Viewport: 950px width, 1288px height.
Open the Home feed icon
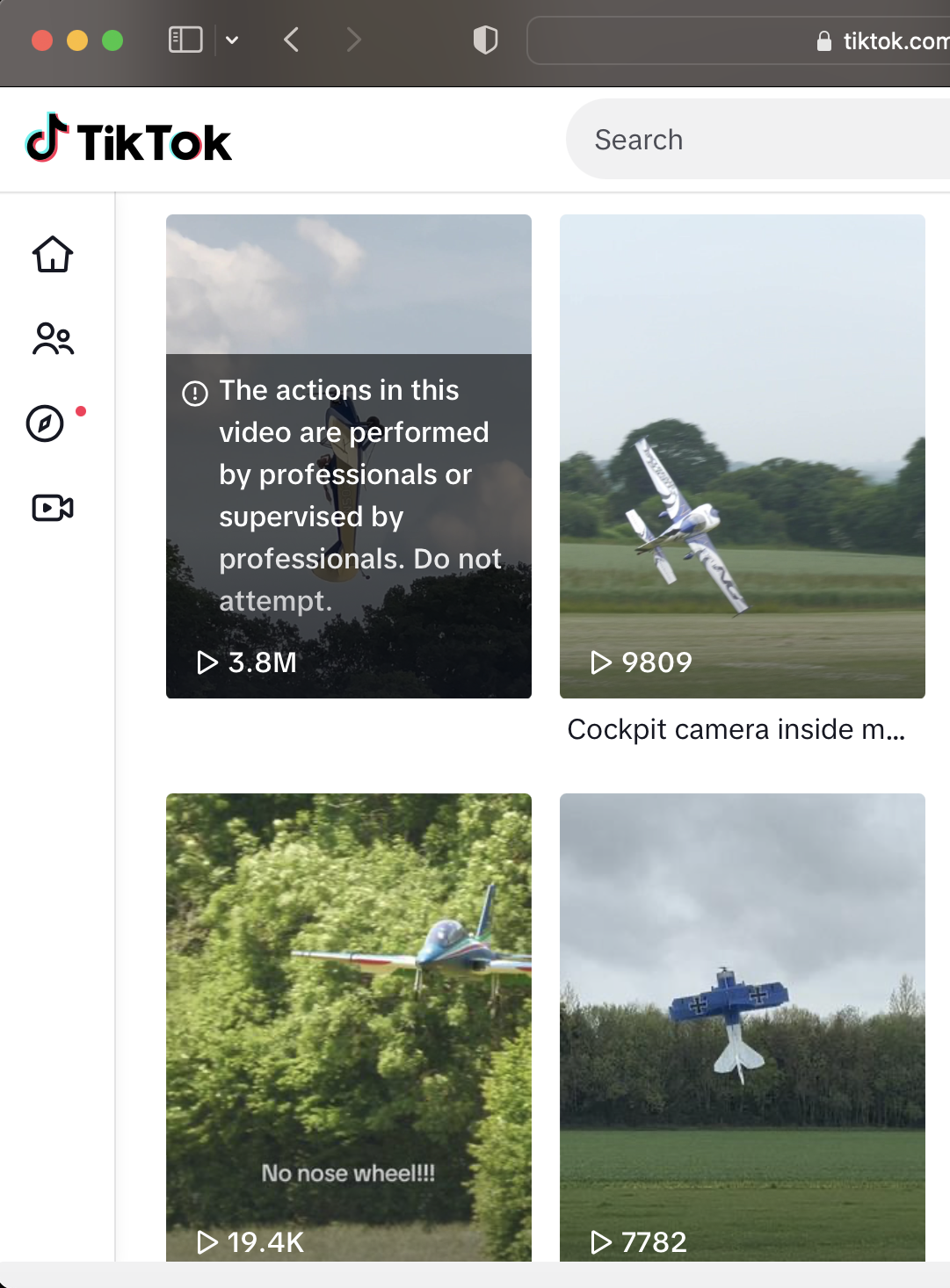(x=53, y=255)
